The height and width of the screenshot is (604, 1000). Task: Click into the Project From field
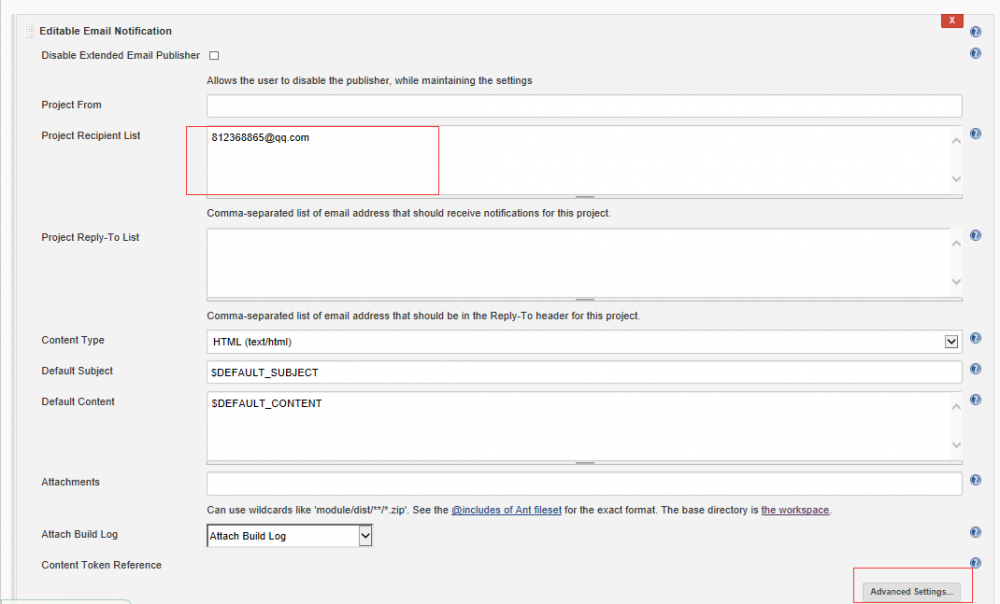click(584, 105)
